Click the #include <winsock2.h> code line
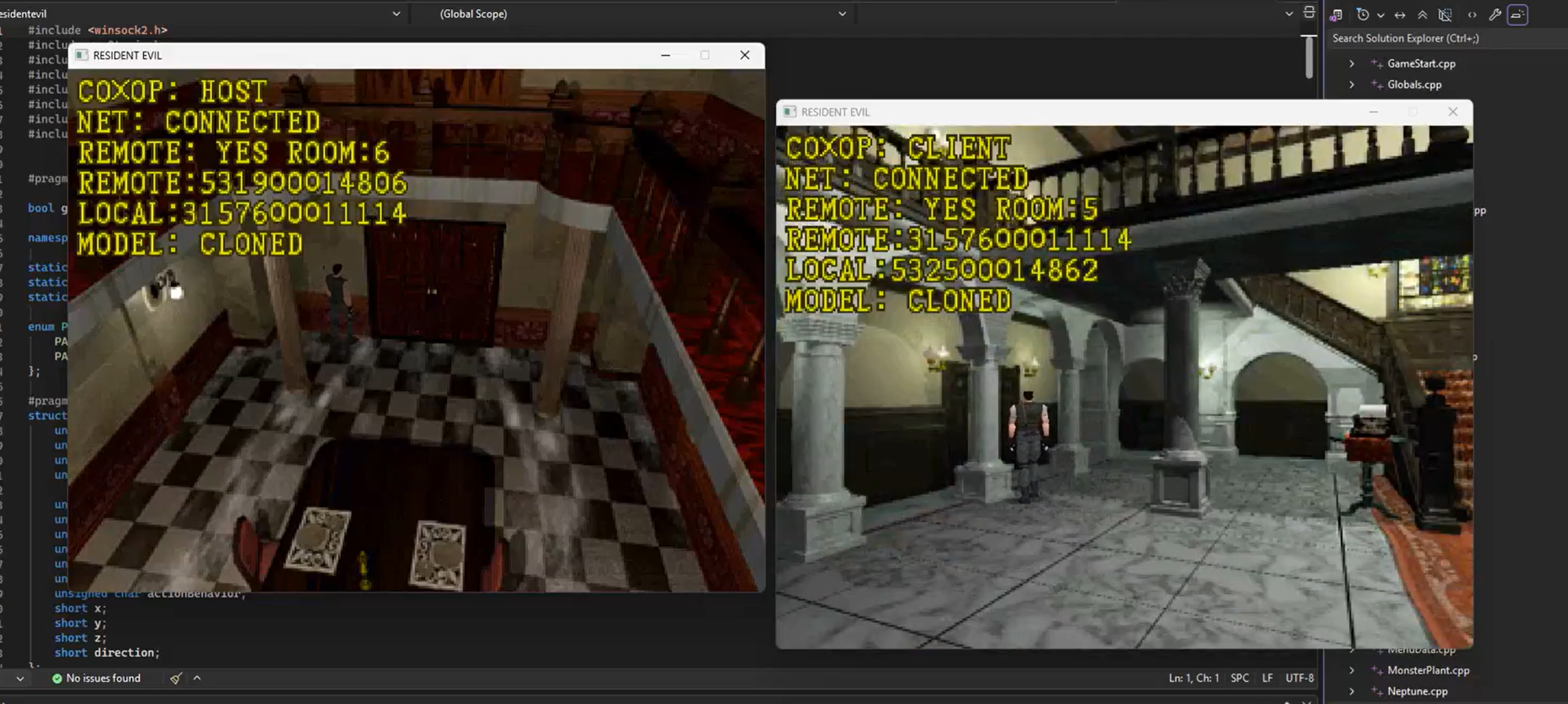The image size is (1568, 704). click(x=97, y=30)
